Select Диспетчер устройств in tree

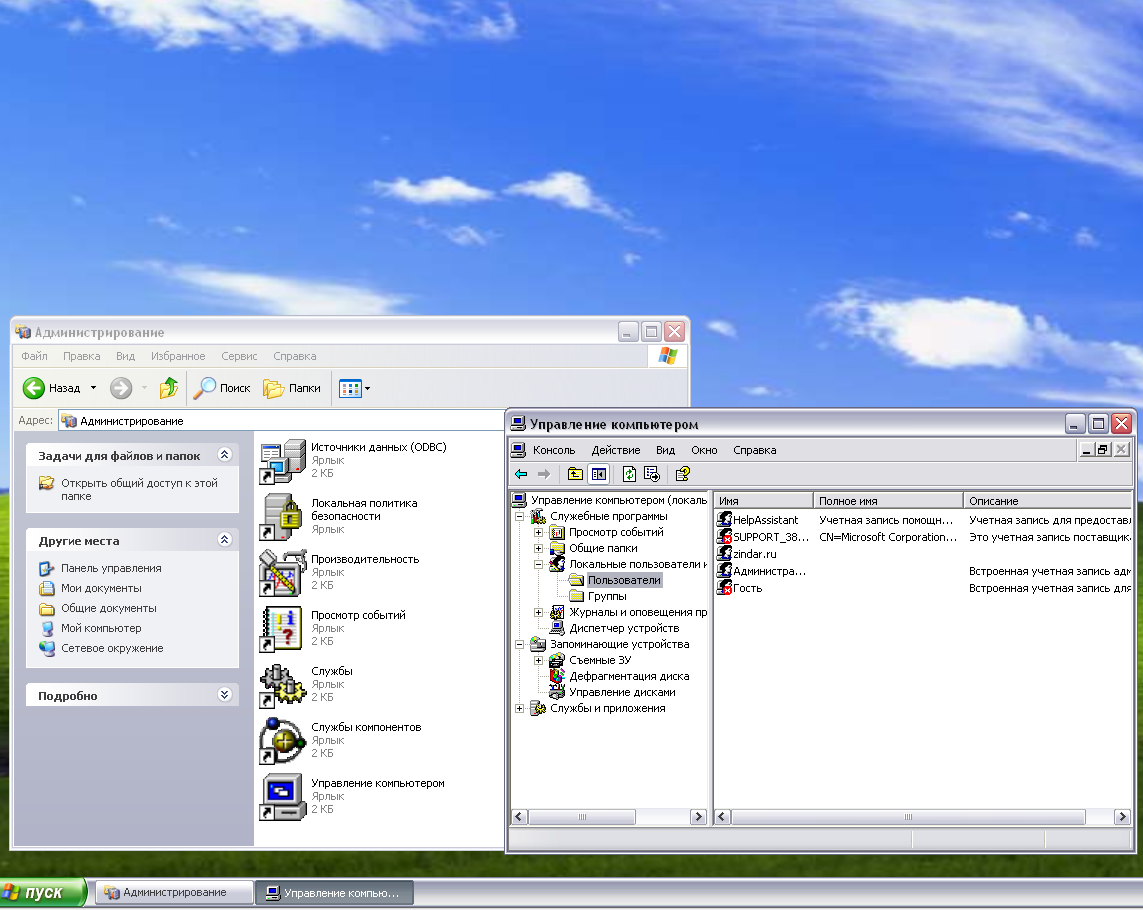[x=624, y=629]
